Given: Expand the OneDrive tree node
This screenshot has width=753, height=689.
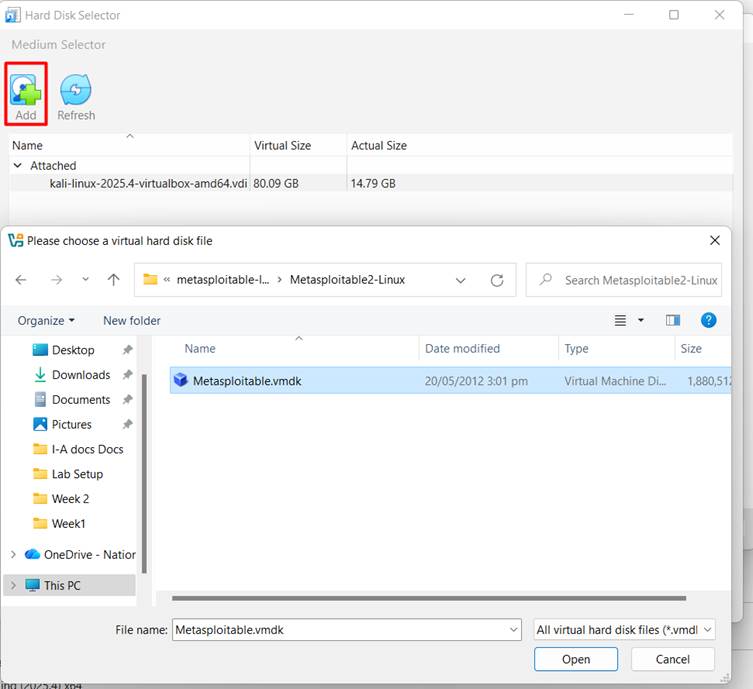Looking at the screenshot, I should (13, 554).
